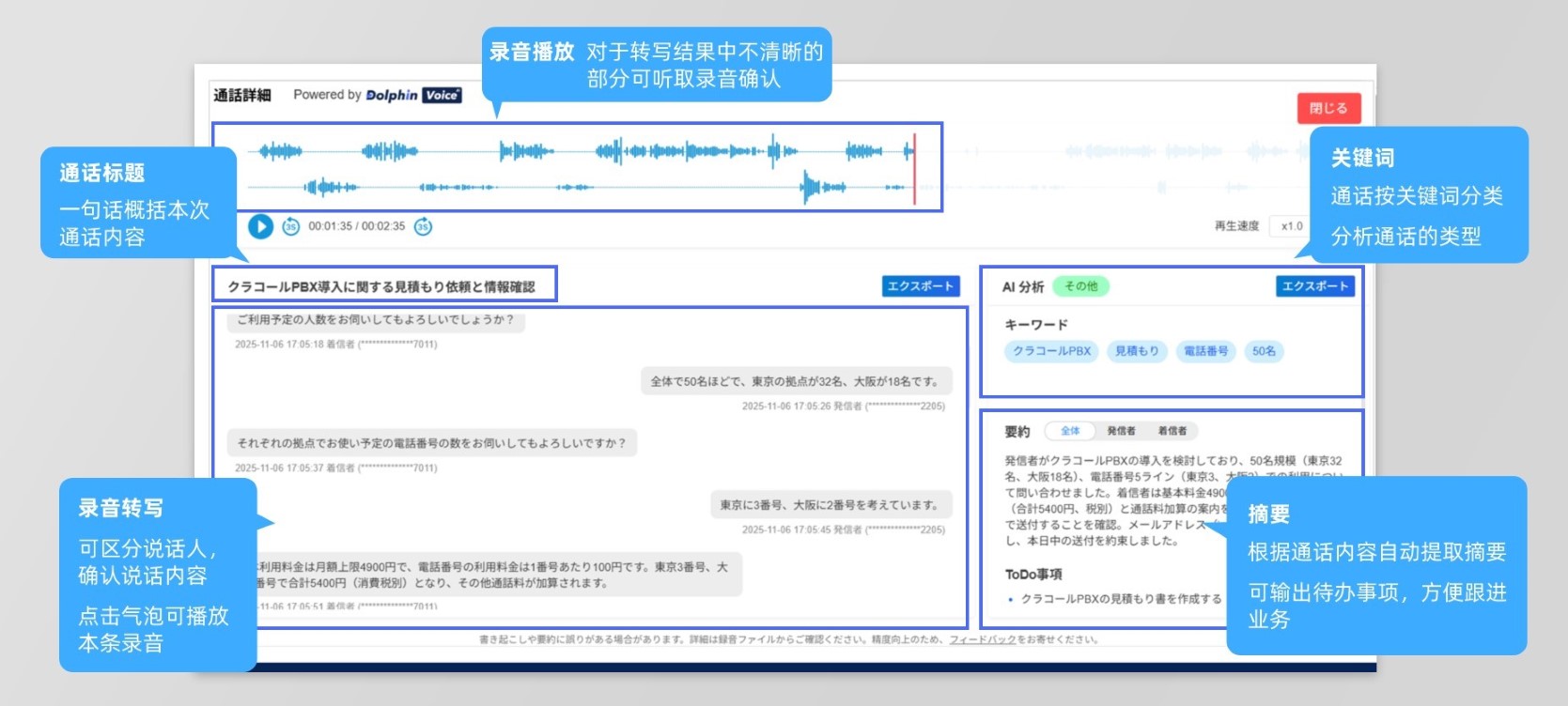This screenshot has height=706, width=1568.
Task: Play the bubble それぞれの拠点でお使い予定の電話番号
Action: [x=432, y=443]
